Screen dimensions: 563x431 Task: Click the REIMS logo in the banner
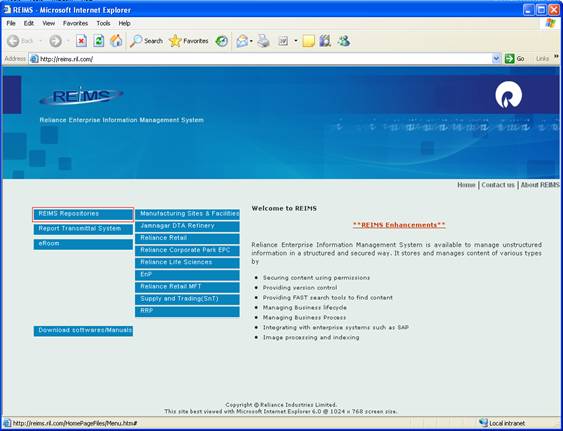coord(81,96)
